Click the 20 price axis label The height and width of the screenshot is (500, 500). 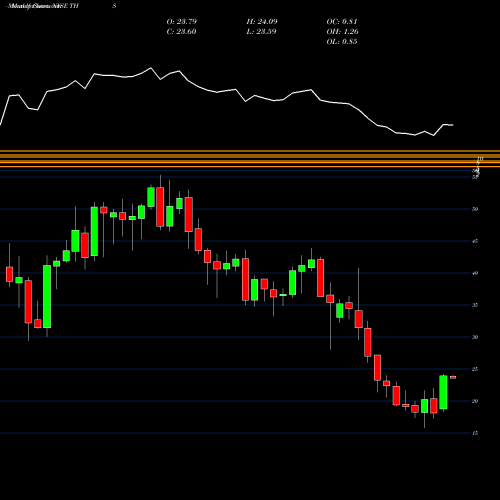475,401
